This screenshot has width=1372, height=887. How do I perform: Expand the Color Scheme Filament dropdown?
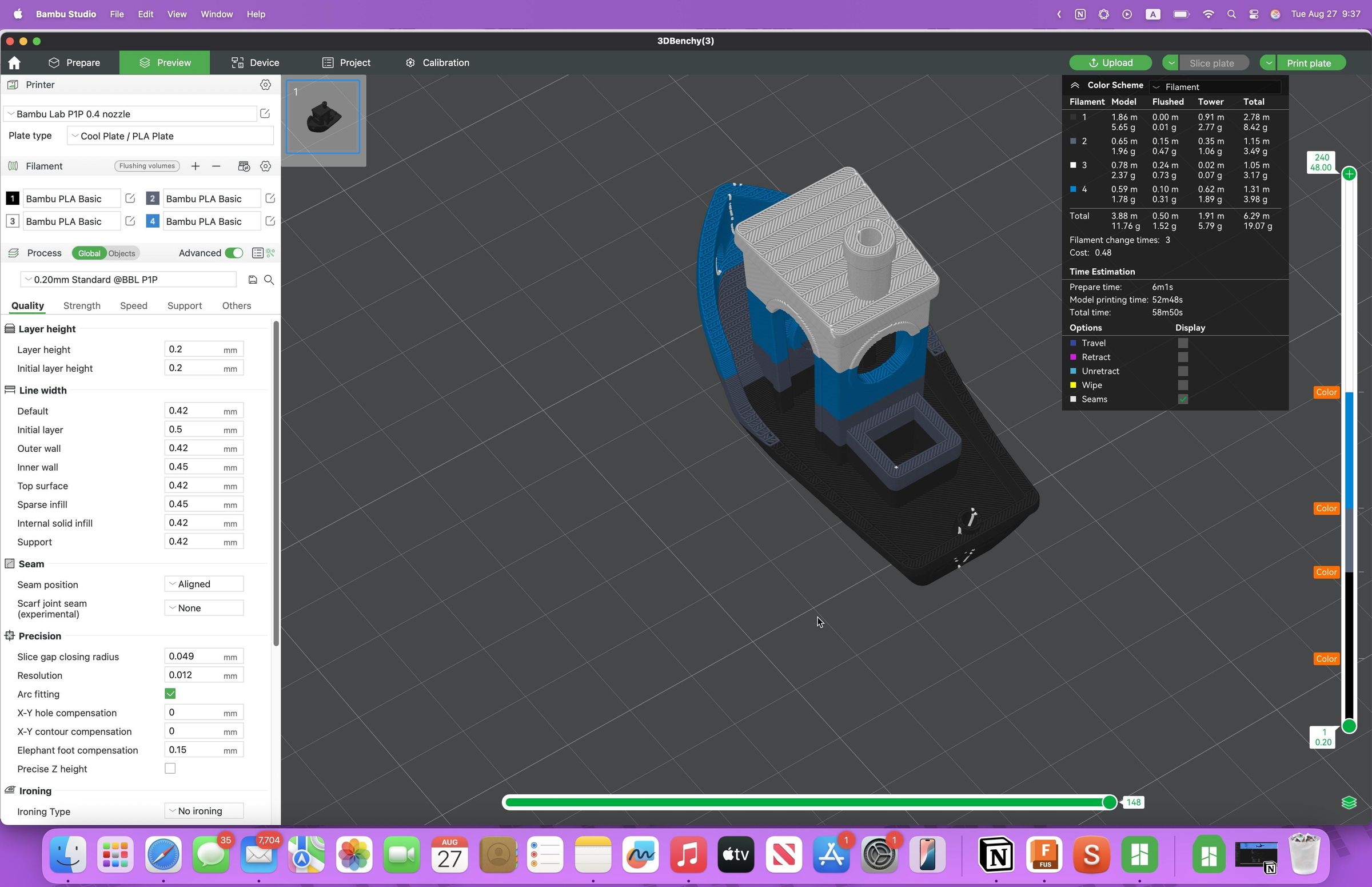tap(1215, 86)
